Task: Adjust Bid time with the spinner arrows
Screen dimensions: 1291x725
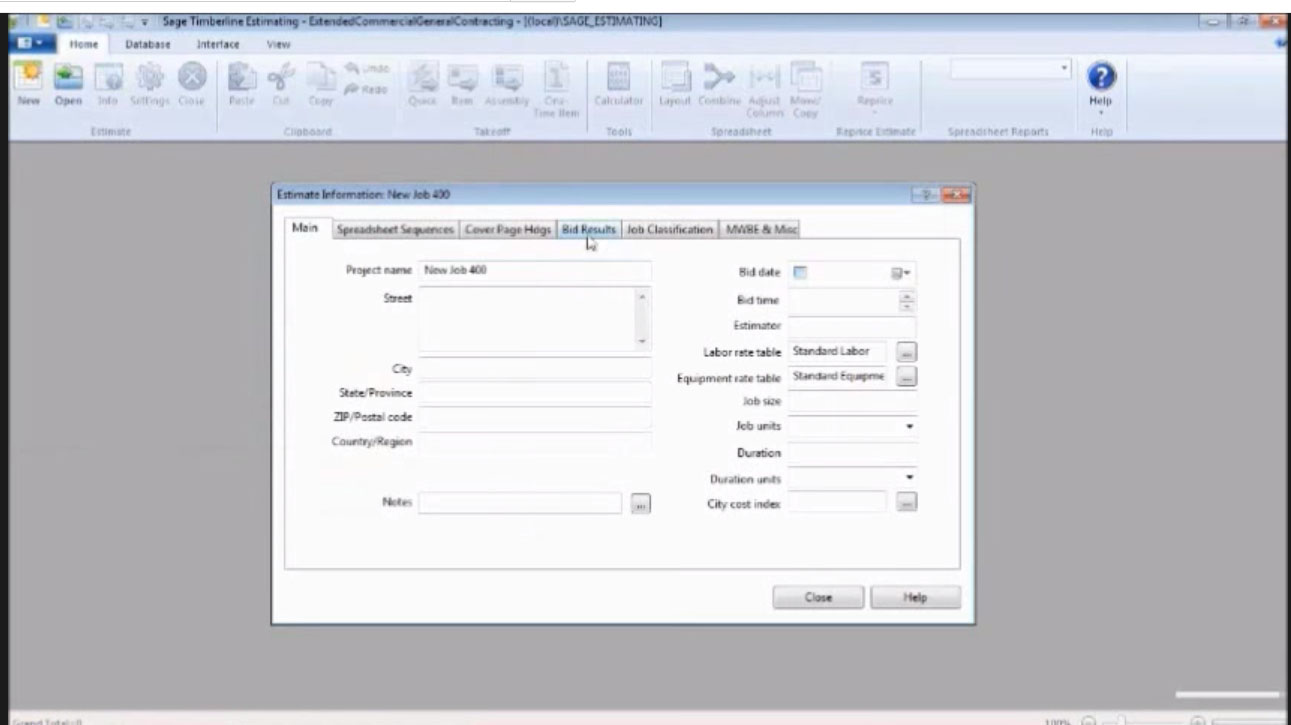Action: point(907,300)
